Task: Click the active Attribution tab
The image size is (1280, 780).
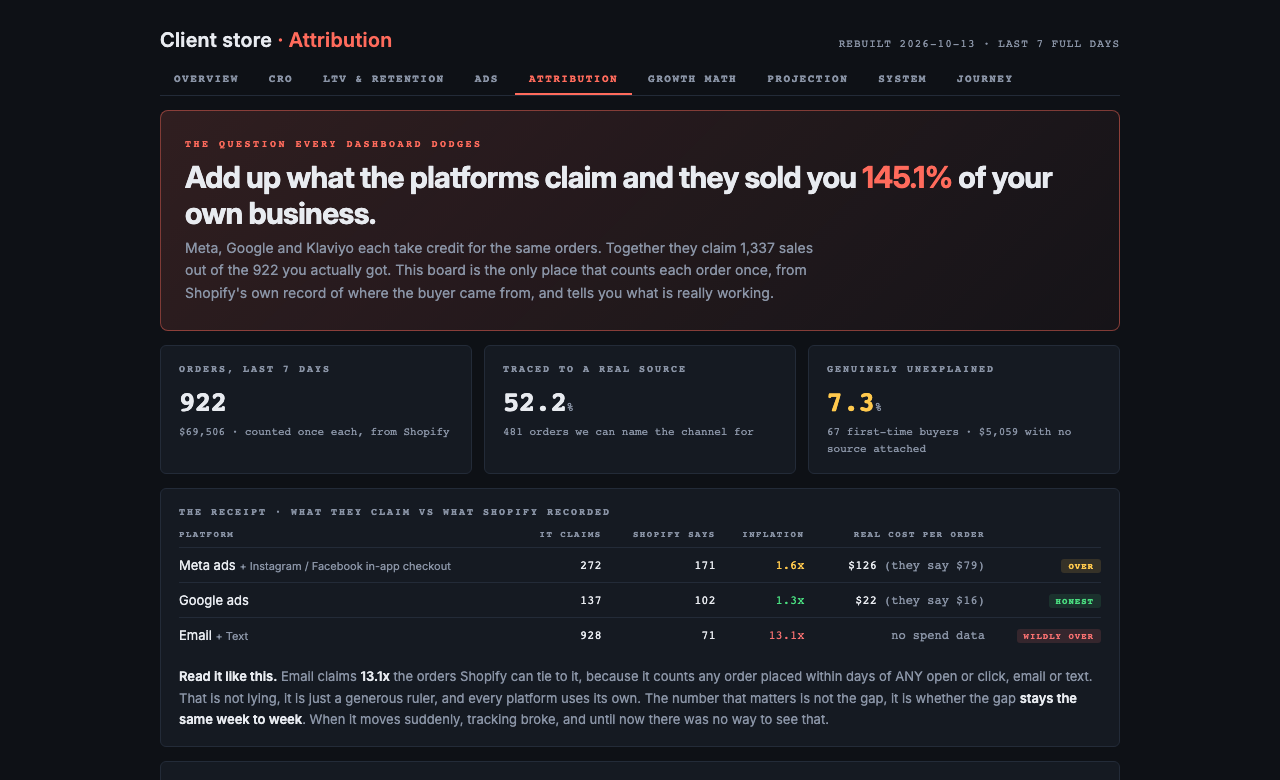Action: [x=573, y=79]
